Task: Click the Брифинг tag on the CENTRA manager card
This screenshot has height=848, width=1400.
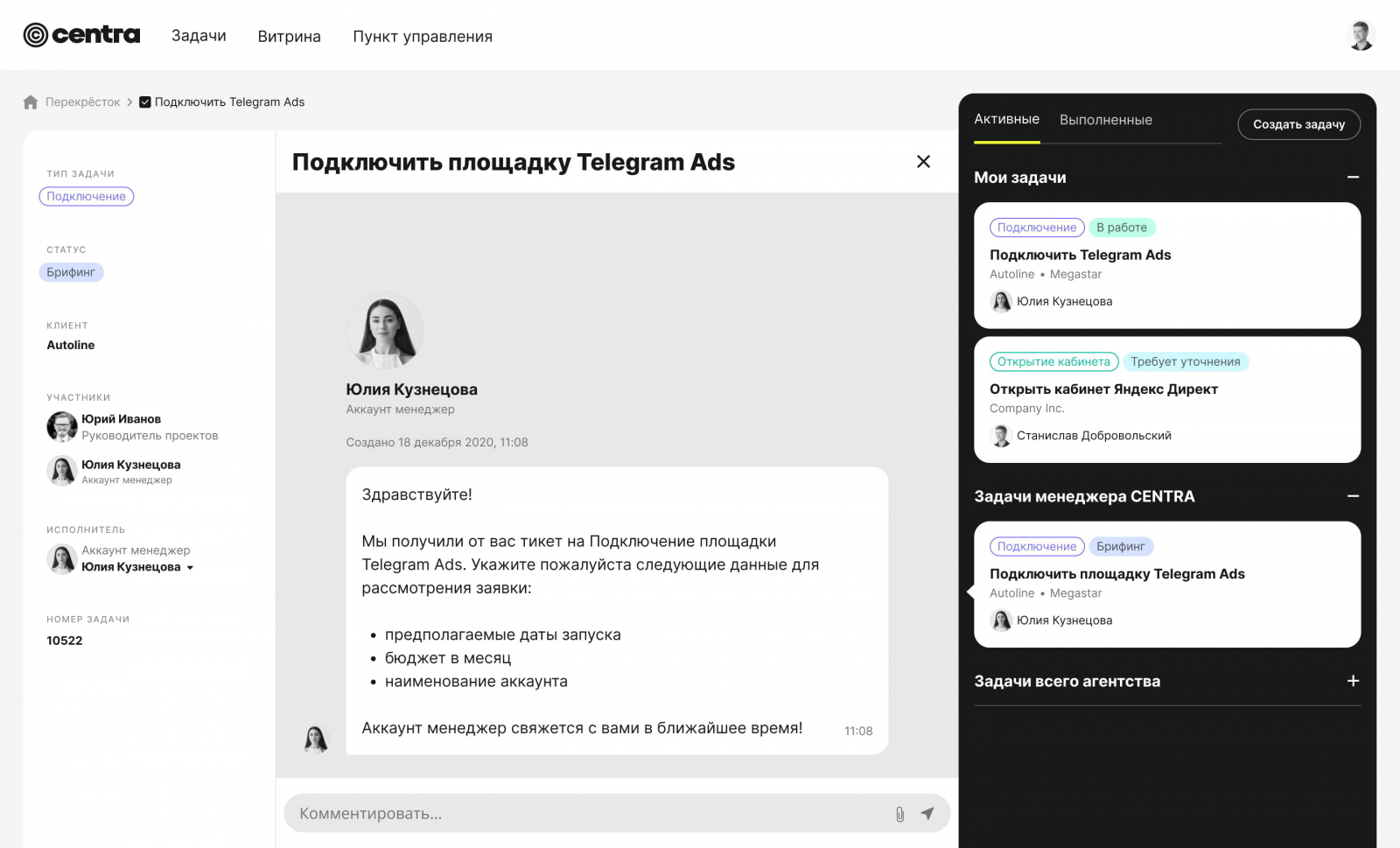Action: click(x=1121, y=546)
